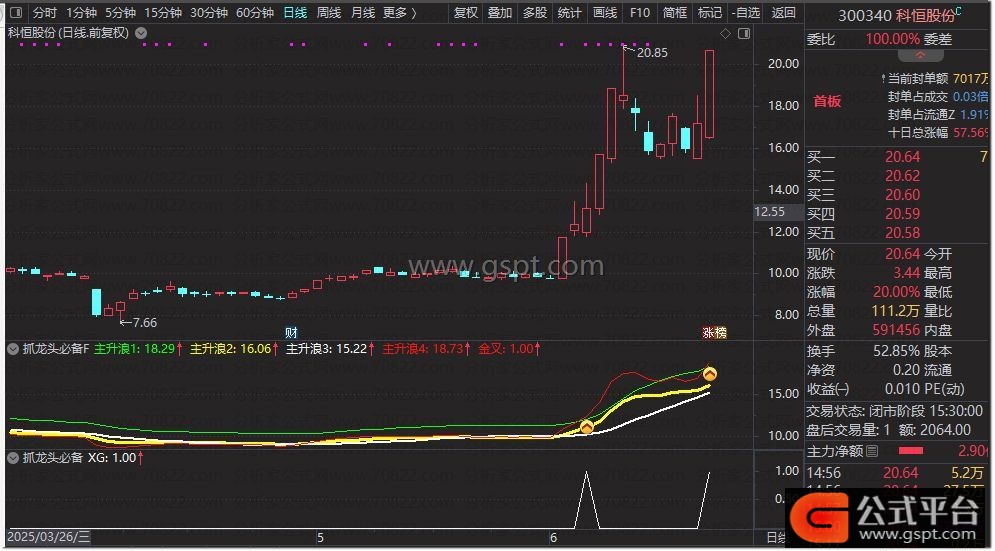Toggle the right panel icon above chart

point(744,34)
